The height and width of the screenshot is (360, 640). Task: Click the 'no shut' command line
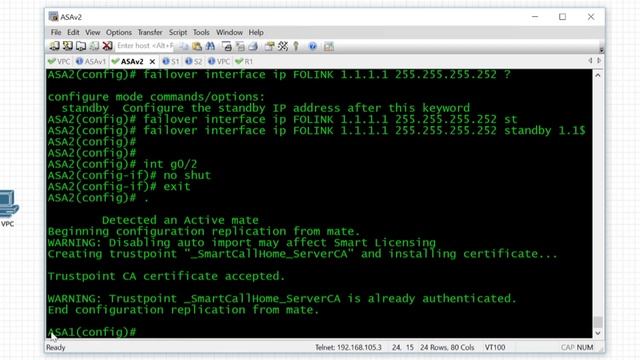[x=129, y=176]
